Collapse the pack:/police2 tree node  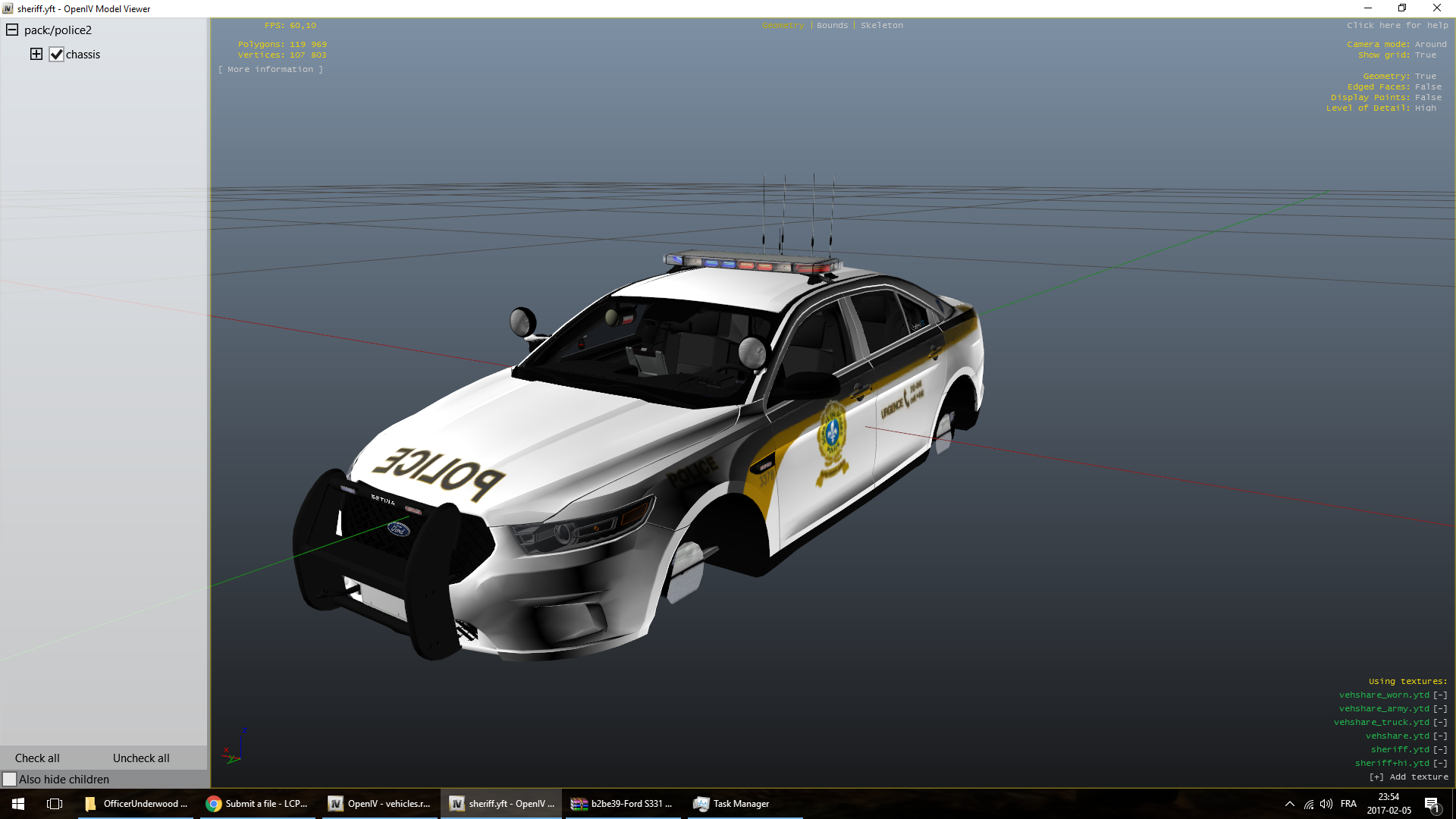[x=12, y=30]
